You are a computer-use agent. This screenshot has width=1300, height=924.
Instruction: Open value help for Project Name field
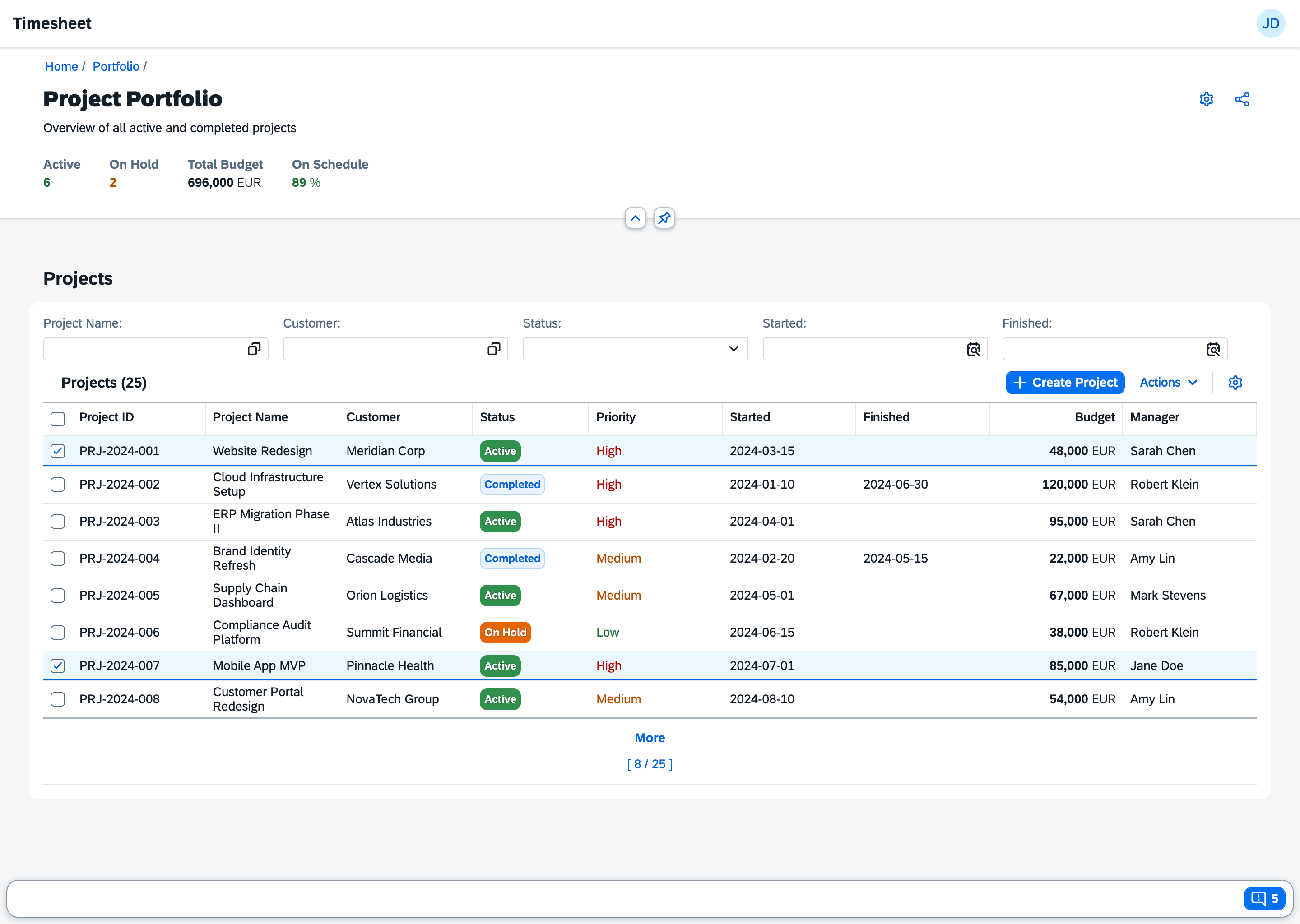(x=253, y=349)
